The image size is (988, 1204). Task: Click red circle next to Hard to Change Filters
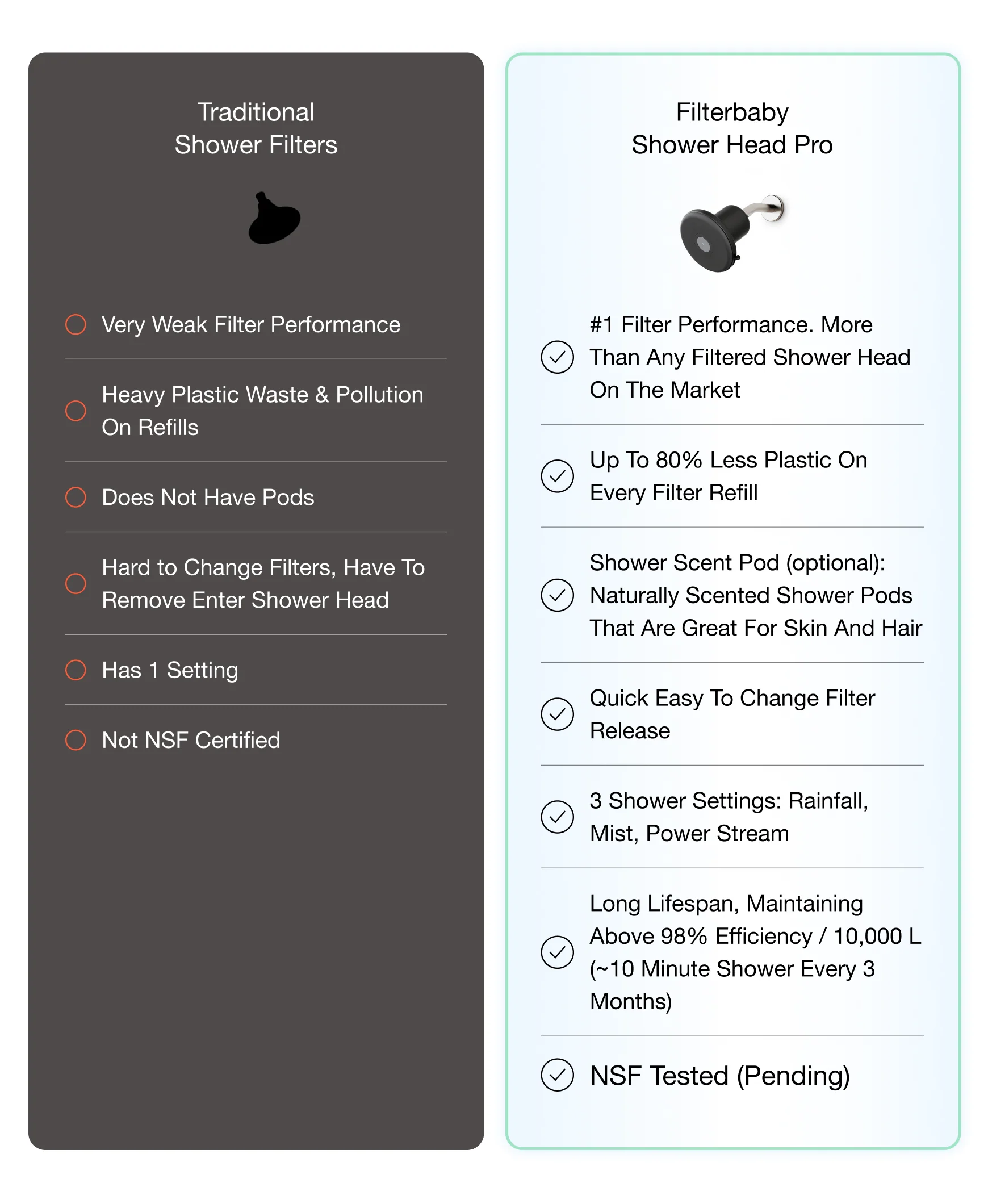point(76,583)
